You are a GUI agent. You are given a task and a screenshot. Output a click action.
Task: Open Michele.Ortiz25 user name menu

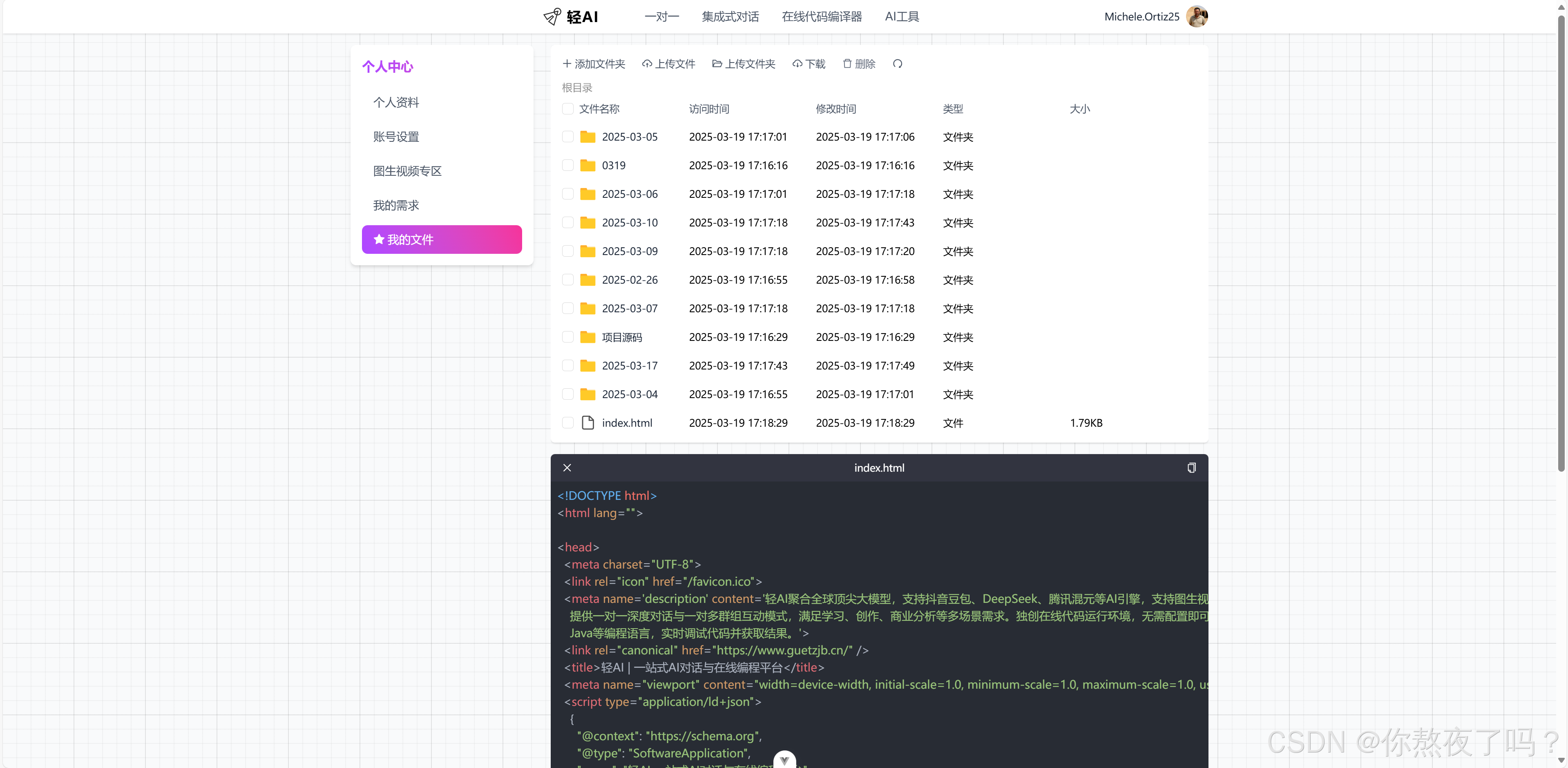point(1141,16)
